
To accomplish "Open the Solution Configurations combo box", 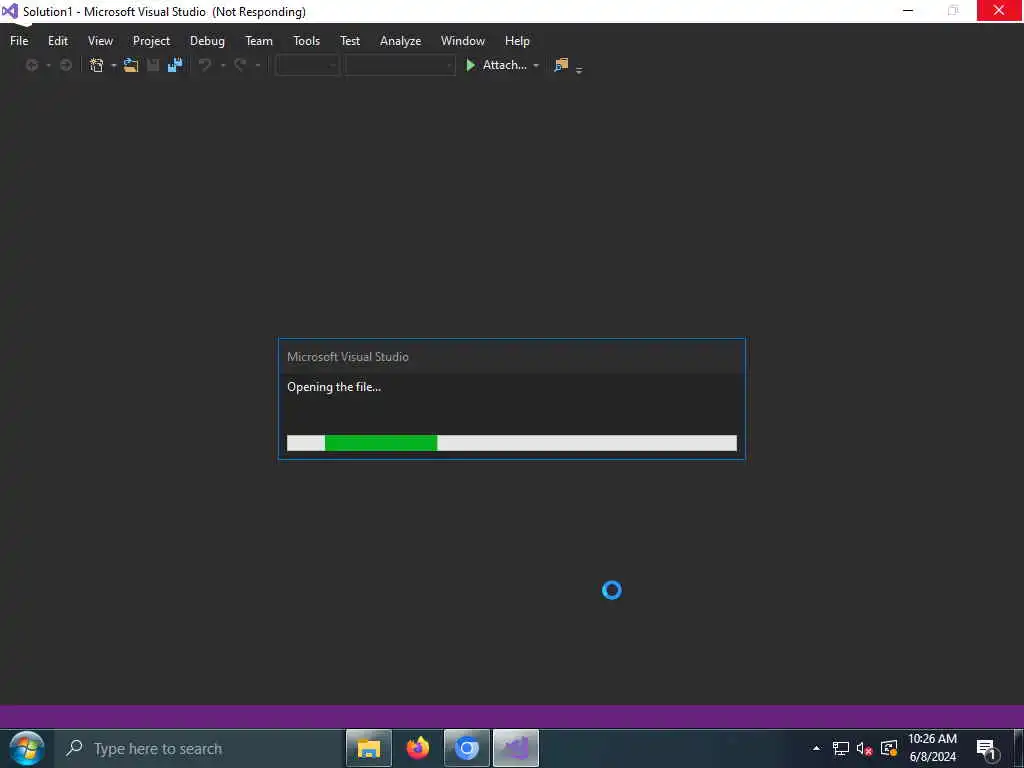I will tap(307, 65).
